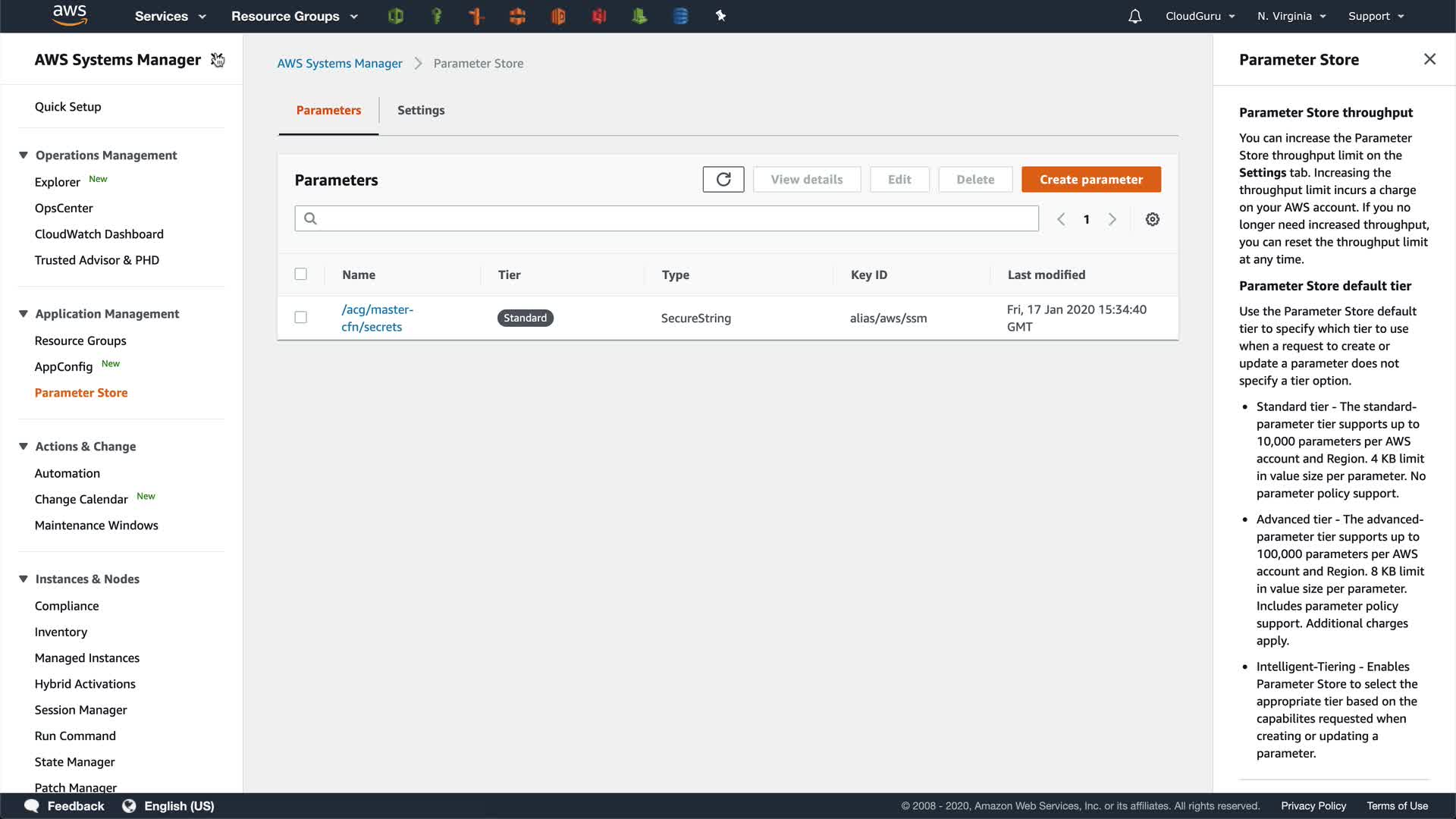Open Session Manager in sidebar
The height and width of the screenshot is (819, 1456).
[80, 710]
